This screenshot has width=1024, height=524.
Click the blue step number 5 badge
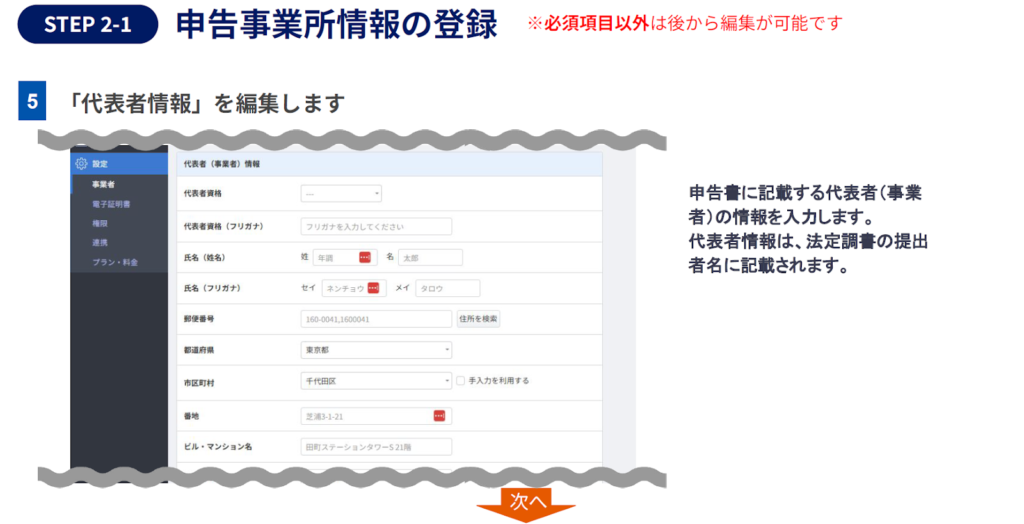(32, 102)
